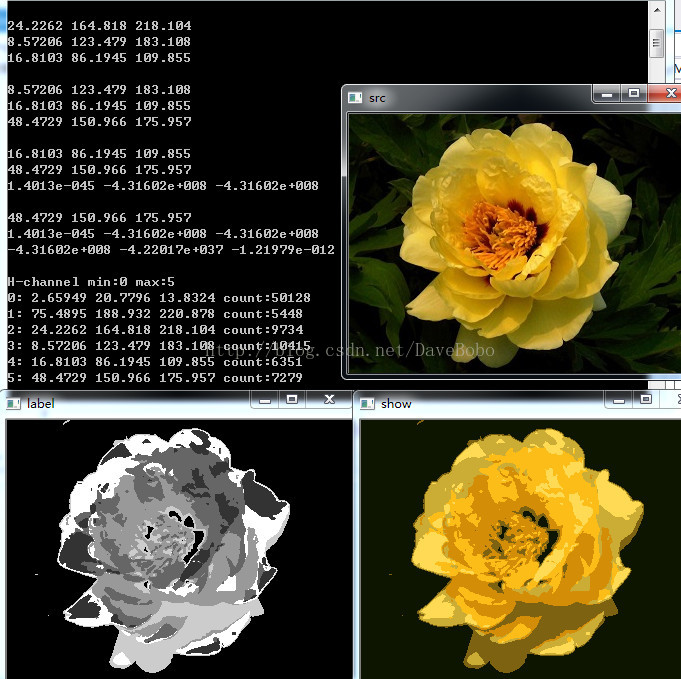This screenshot has width=681, height=679.
Task: Click the console scrollbar up arrow
Action: click(x=656, y=10)
